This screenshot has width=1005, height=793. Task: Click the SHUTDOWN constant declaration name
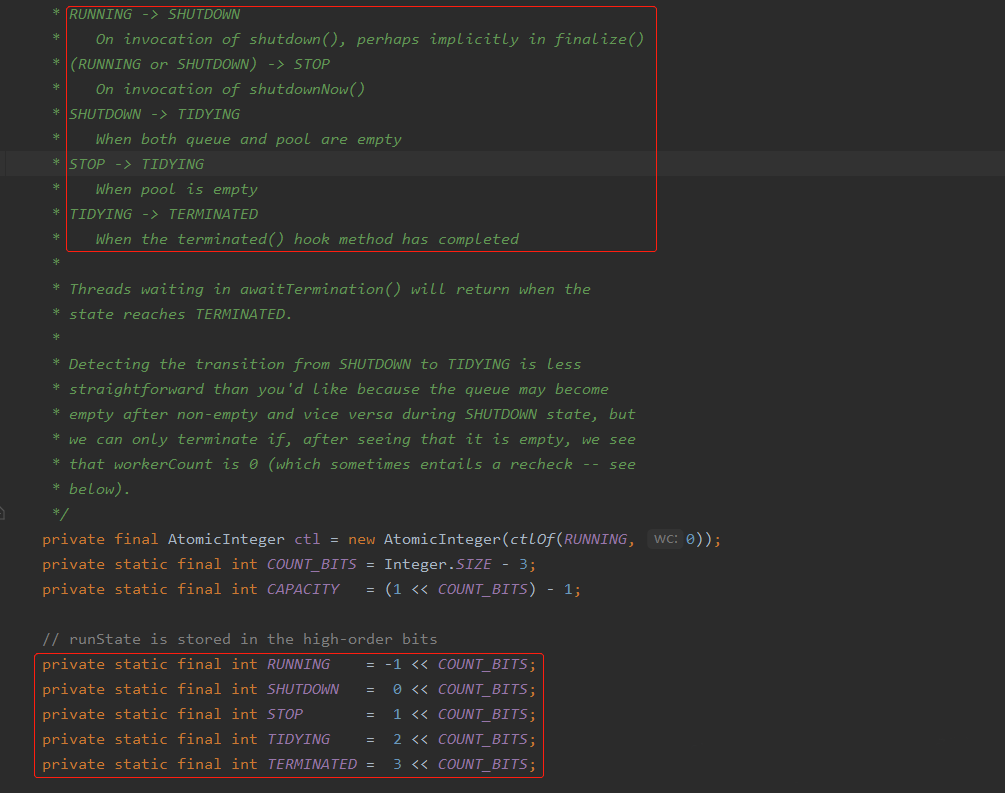(303, 689)
